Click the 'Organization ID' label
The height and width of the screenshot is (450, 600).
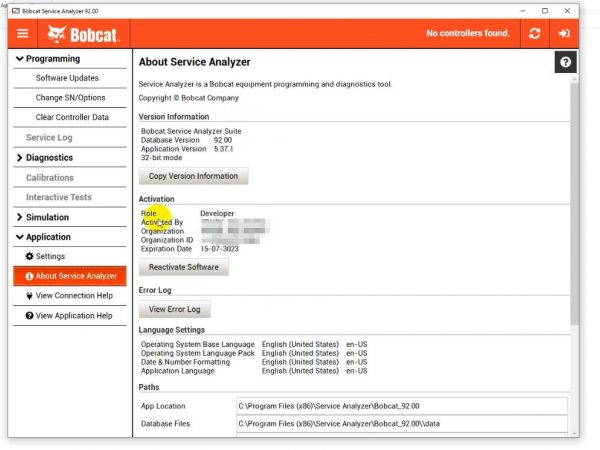pos(167,240)
